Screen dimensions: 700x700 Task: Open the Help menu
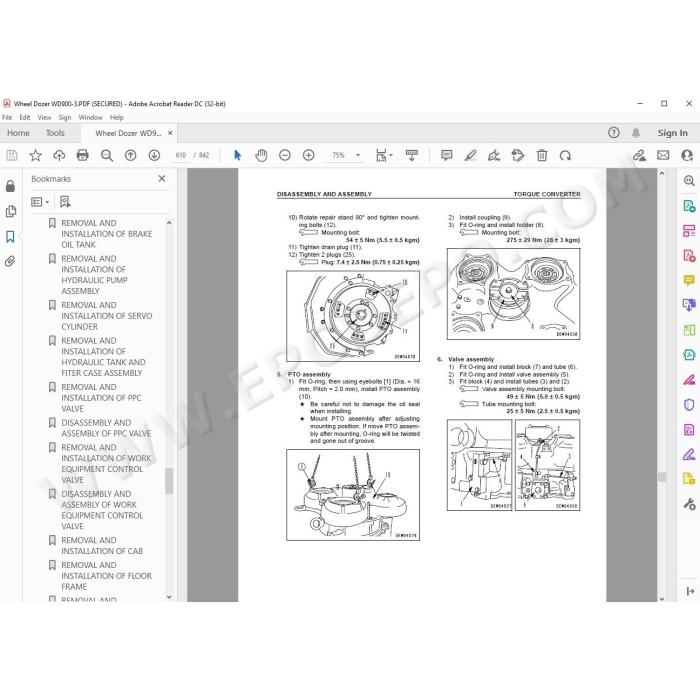(x=117, y=117)
